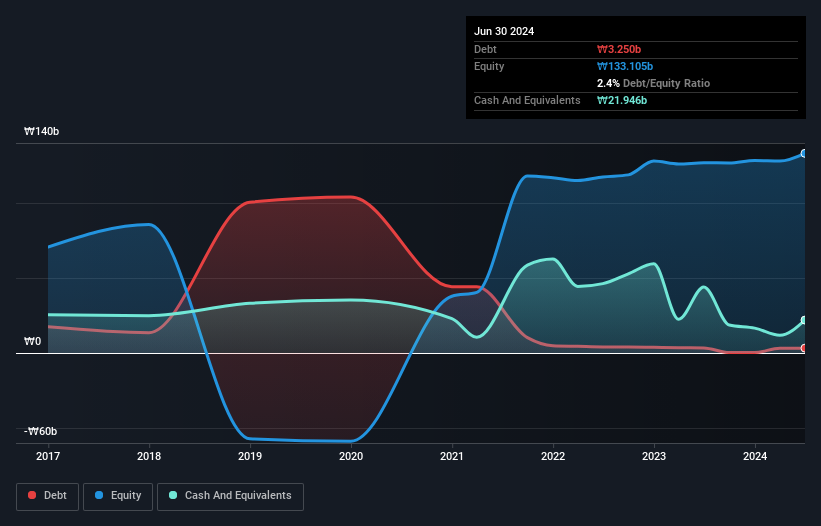Click the ₩133.105b equity value

pos(625,66)
